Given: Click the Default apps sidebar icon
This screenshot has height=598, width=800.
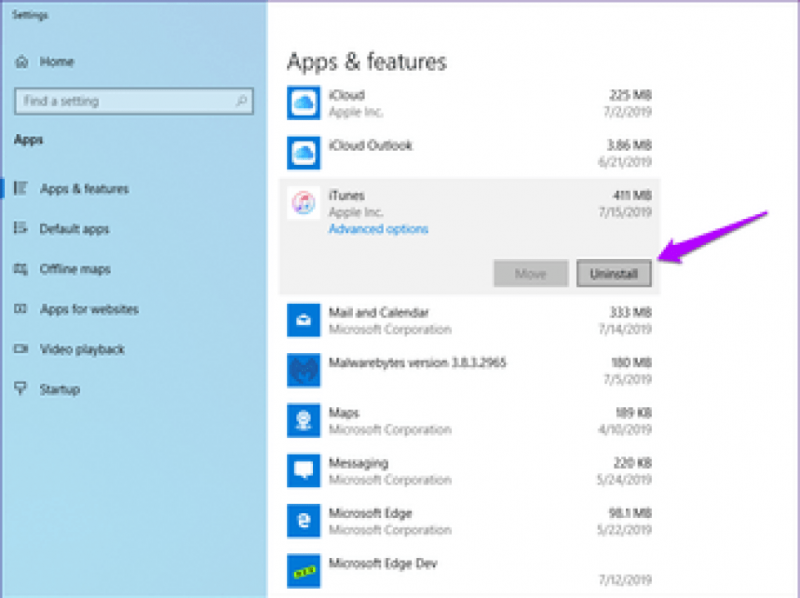Looking at the screenshot, I should pyautogui.click(x=20, y=228).
